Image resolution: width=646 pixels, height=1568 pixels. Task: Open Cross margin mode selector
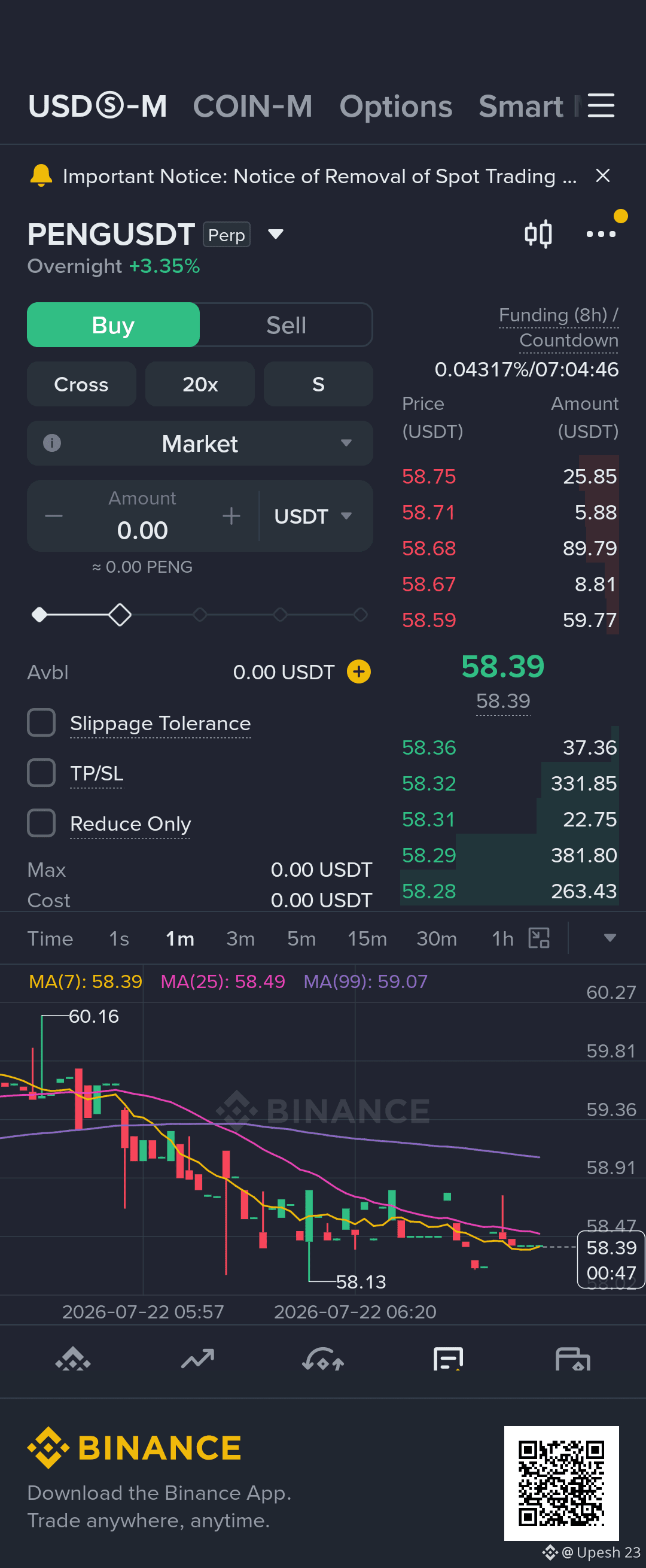click(81, 384)
